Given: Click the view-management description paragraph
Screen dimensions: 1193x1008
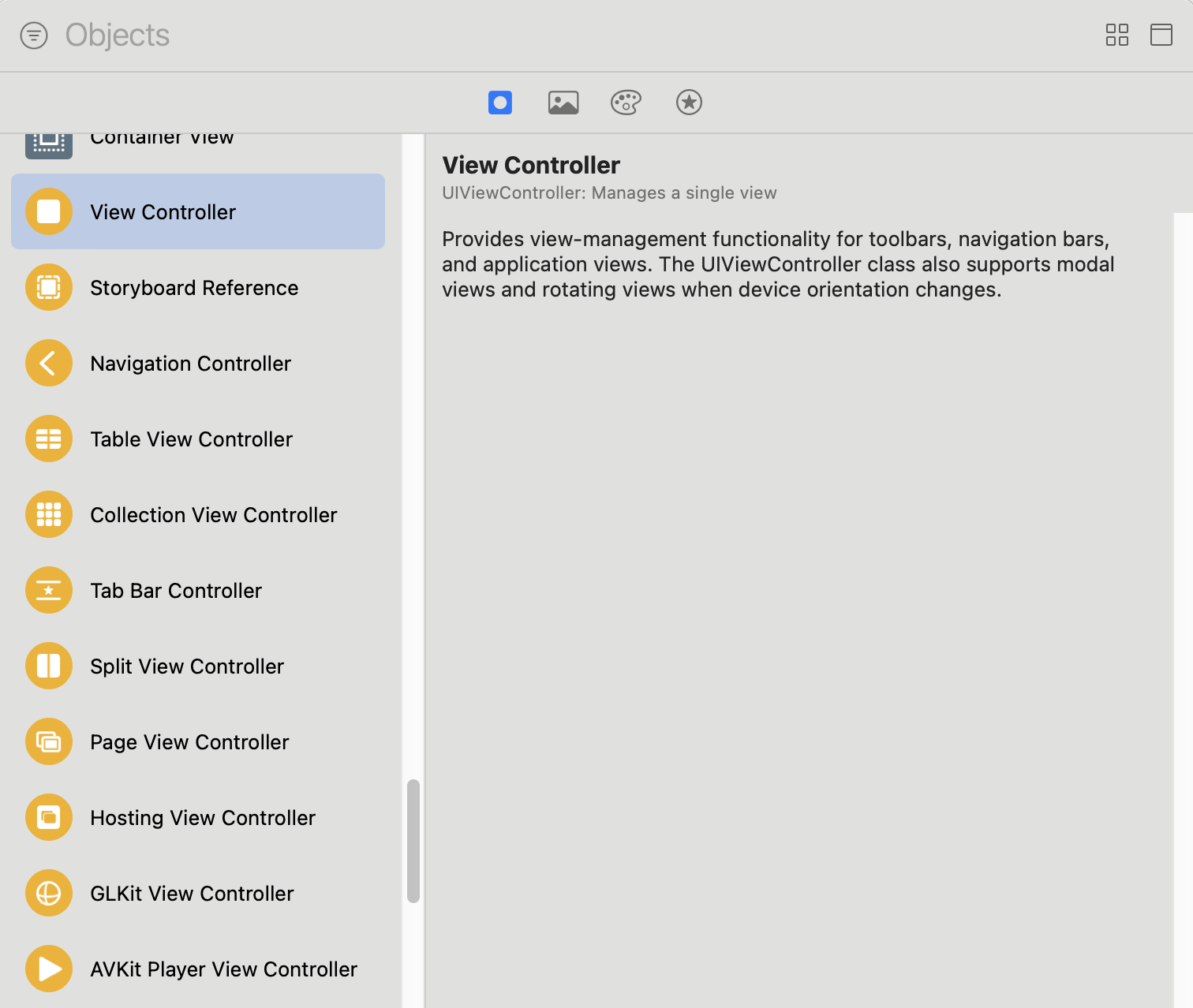Looking at the screenshot, I should (x=778, y=264).
